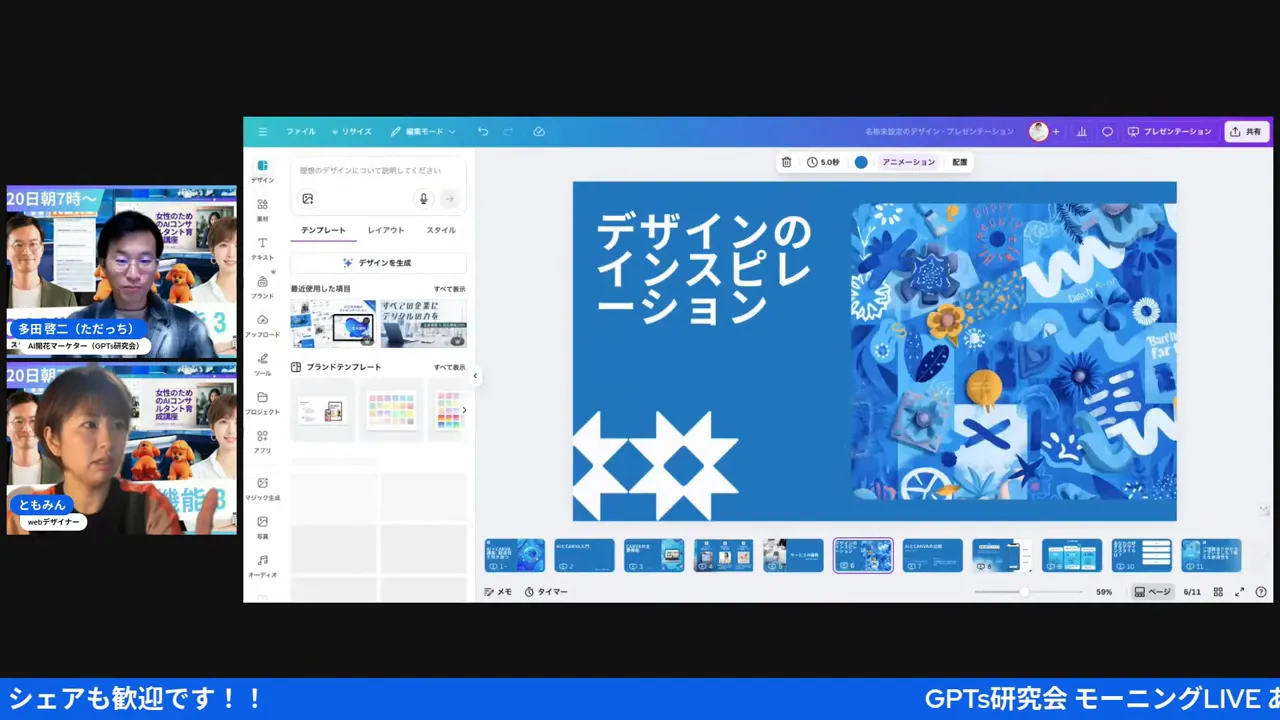Image resolution: width=1280 pixels, height=720 pixels.
Task: Toggle the grid view icon near zoom controls
Action: pos(1218,591)
